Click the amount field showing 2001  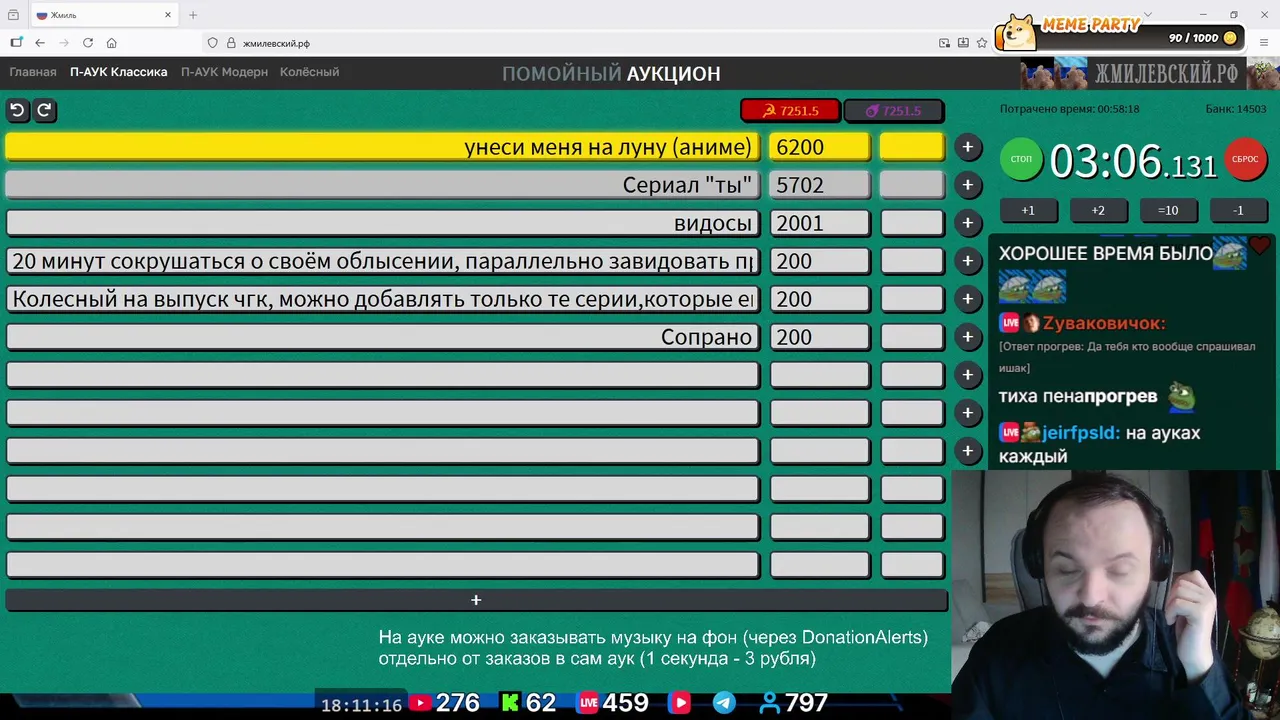(819, 223)
